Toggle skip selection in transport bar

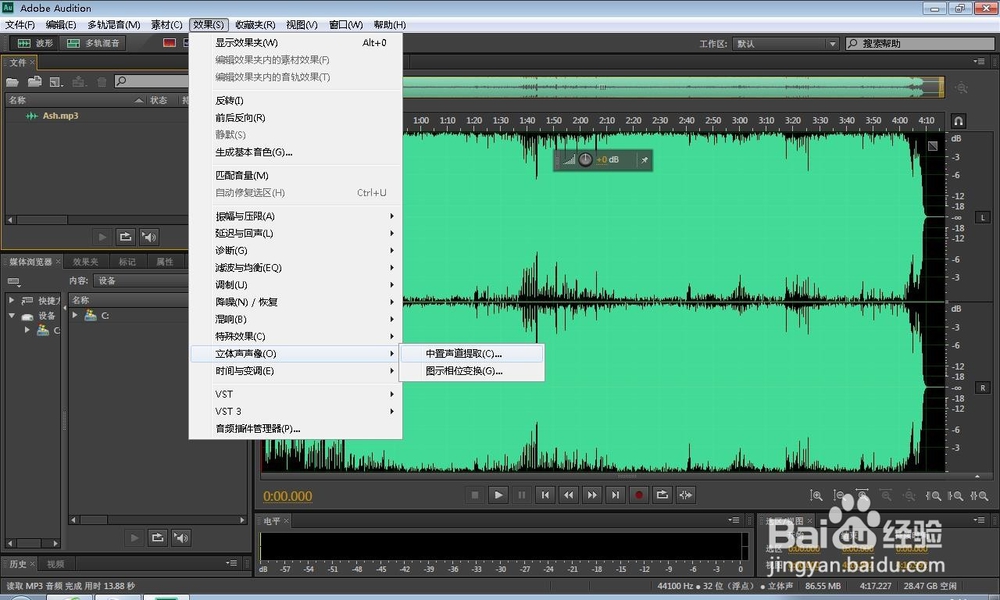pos(686,495)
